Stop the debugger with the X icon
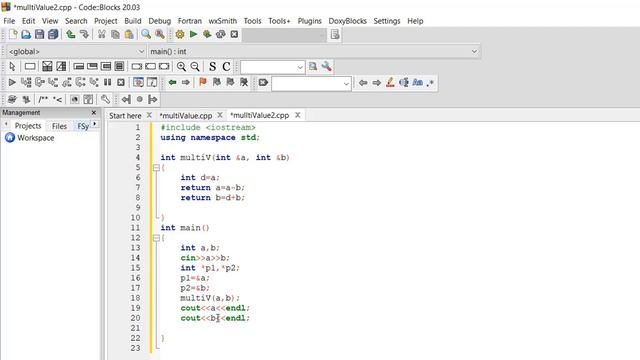Image resolution: width=640 pixels, height=360 pixels. (x=121, y=82)
